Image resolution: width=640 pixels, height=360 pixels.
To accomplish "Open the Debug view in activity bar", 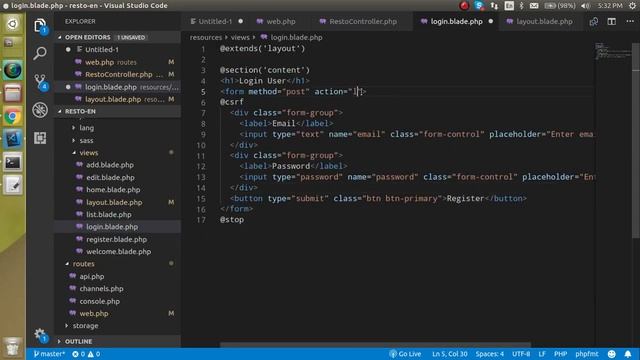I will tap(40, 110).
